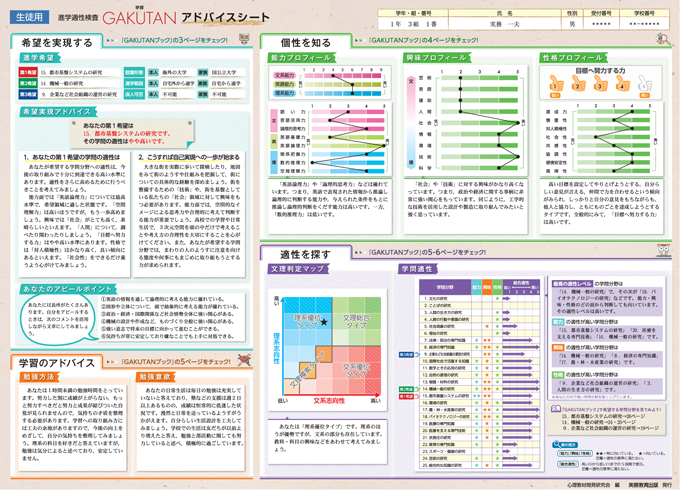Click '2. こうすれば自己実現への一歩が始まる' heading
This screenshot has width=680, height=490.
coord(189,157)
